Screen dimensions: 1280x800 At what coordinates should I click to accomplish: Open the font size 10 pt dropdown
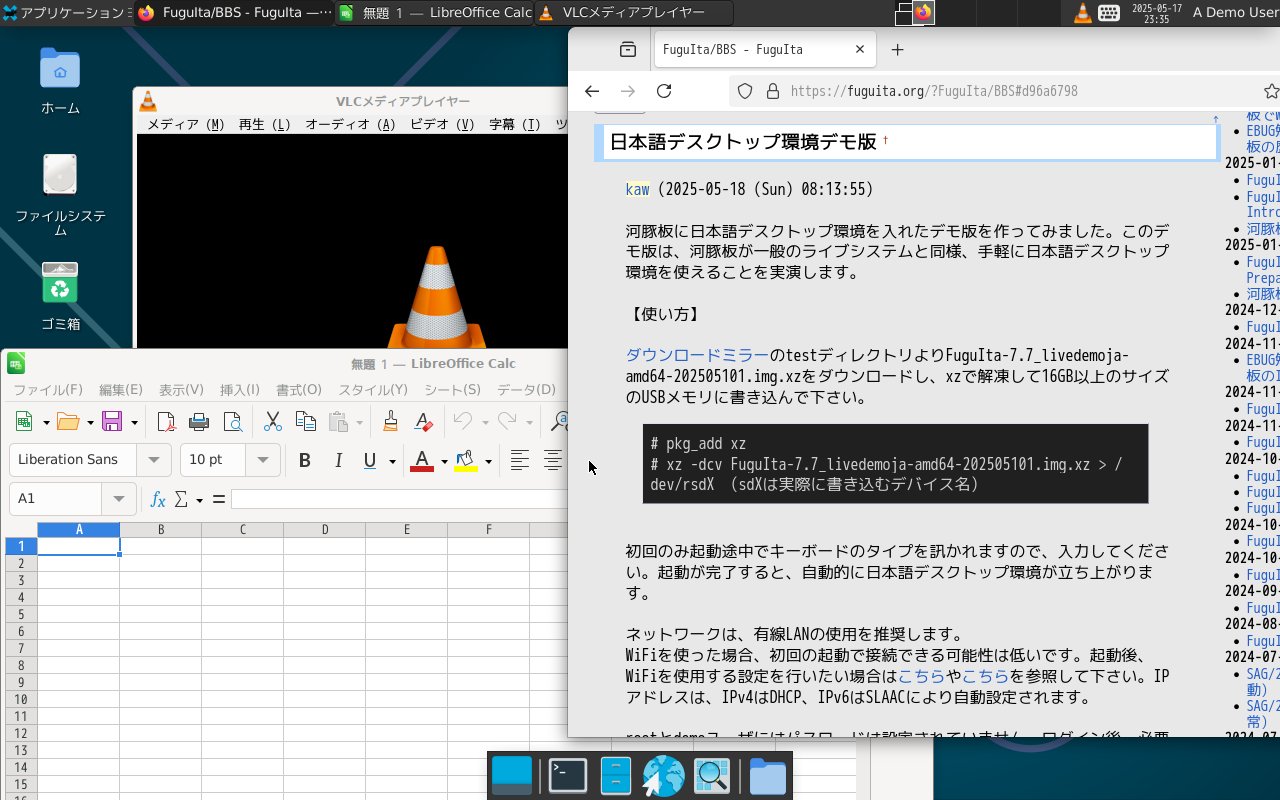pyautogui.click(x=263, y=460)
